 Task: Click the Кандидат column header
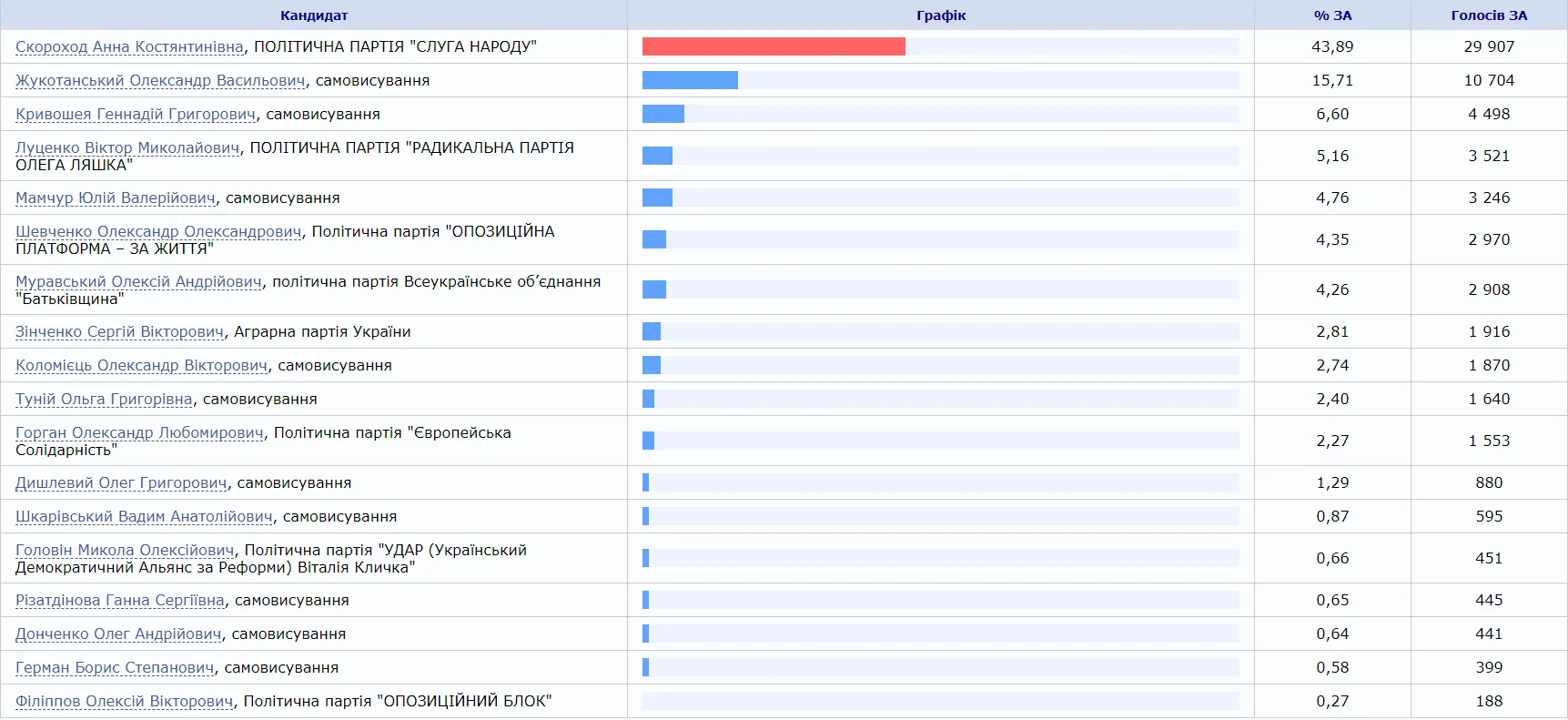(314, 15)
